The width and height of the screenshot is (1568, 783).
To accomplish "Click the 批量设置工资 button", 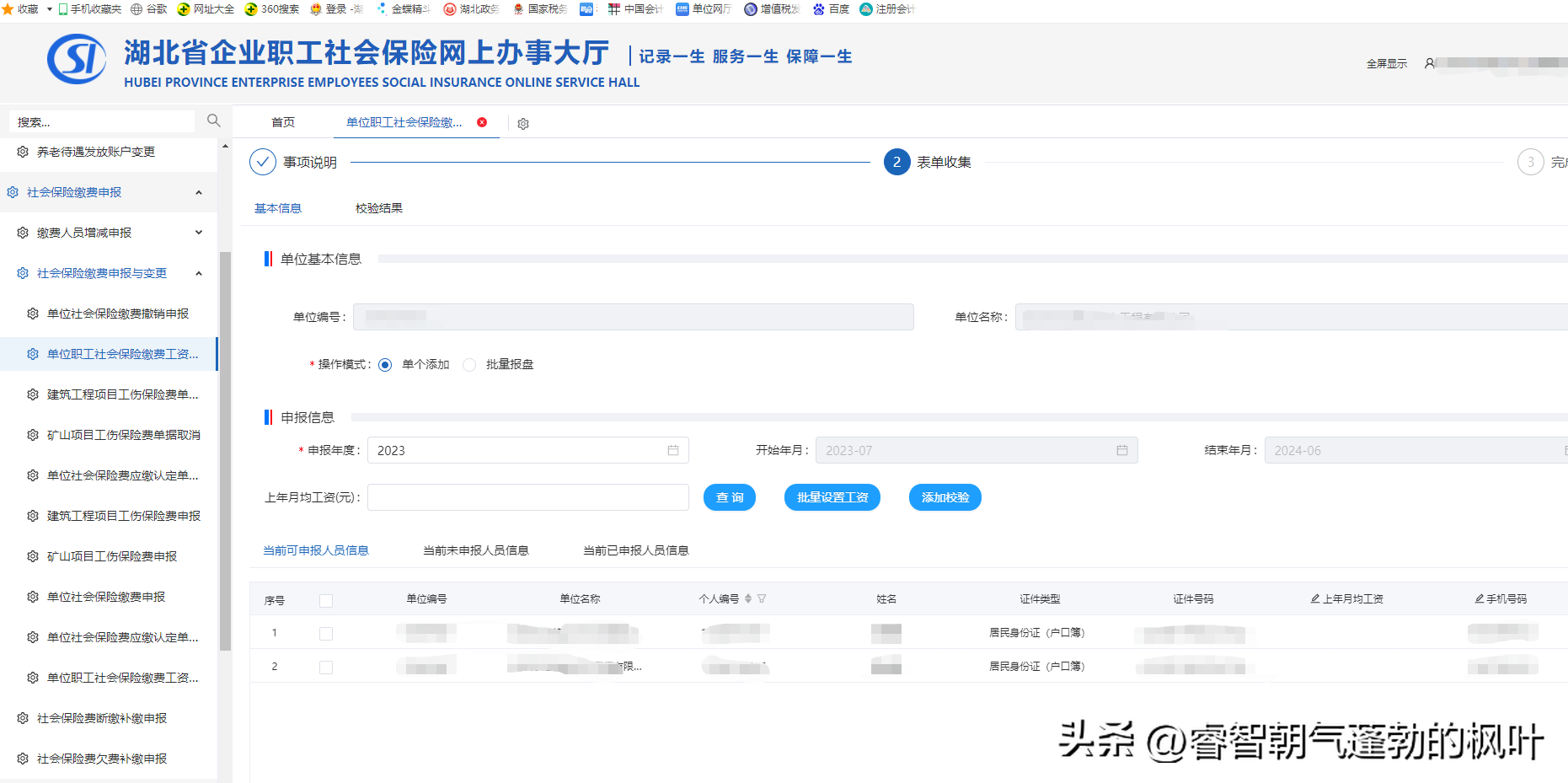I will coord(832,497).
